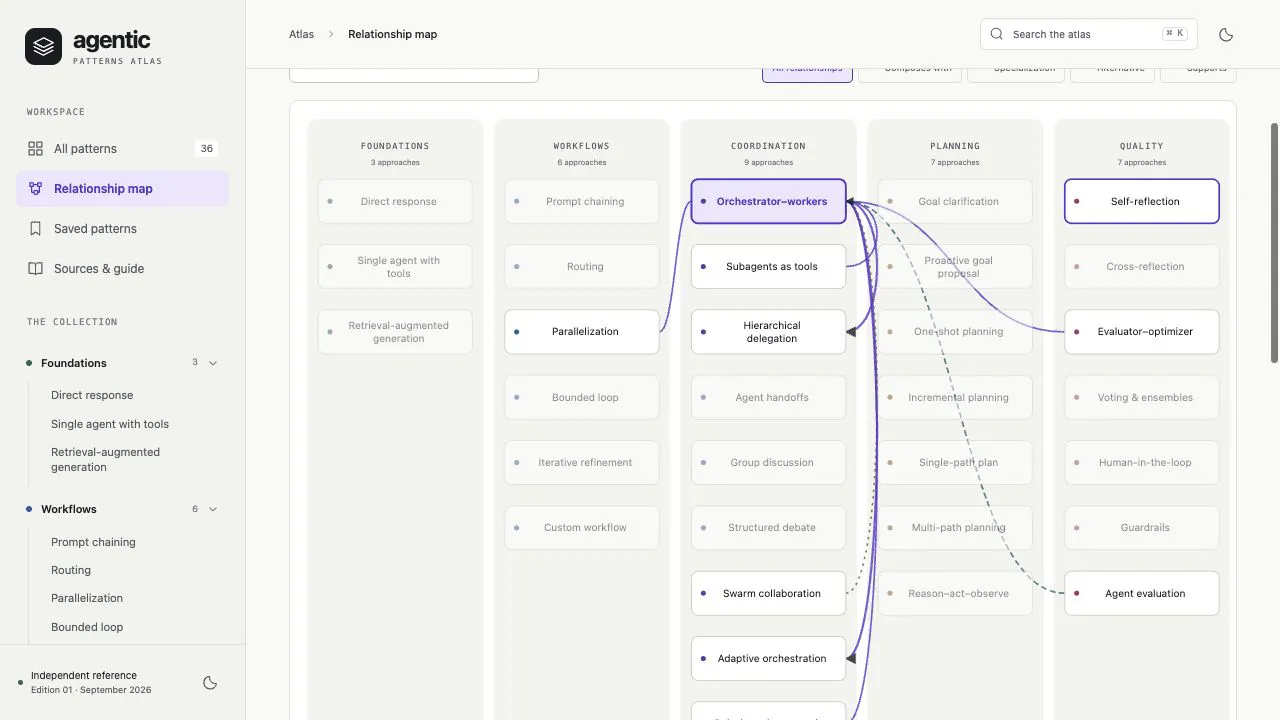This screenshot has height=720, width=1280.
Task: Click the Cross-reflection map node
Action: coord(1142,267)
